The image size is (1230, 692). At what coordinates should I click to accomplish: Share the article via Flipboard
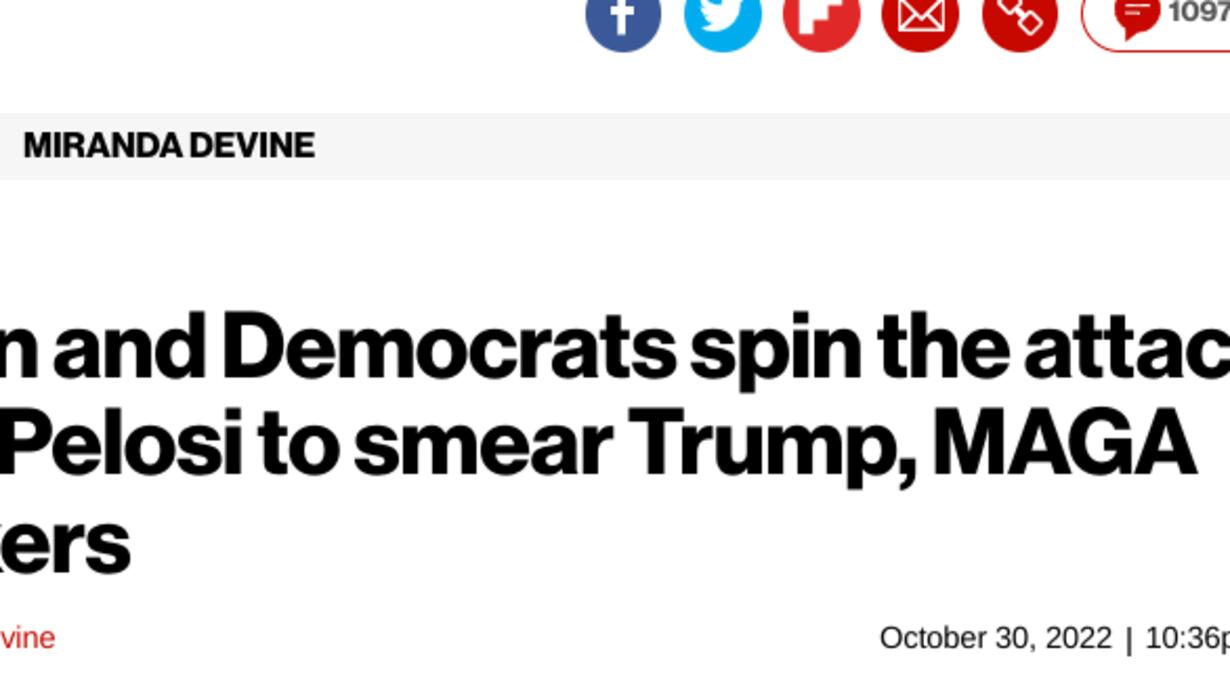(x=821, y=16)
